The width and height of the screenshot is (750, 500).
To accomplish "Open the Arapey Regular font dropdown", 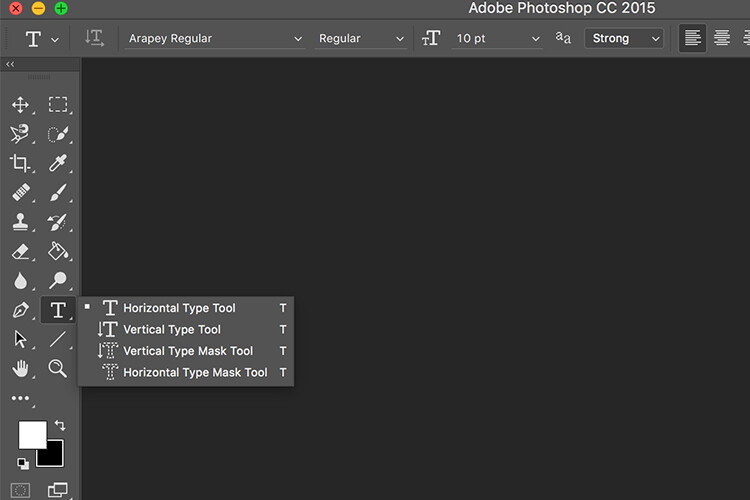I will 214,38.
